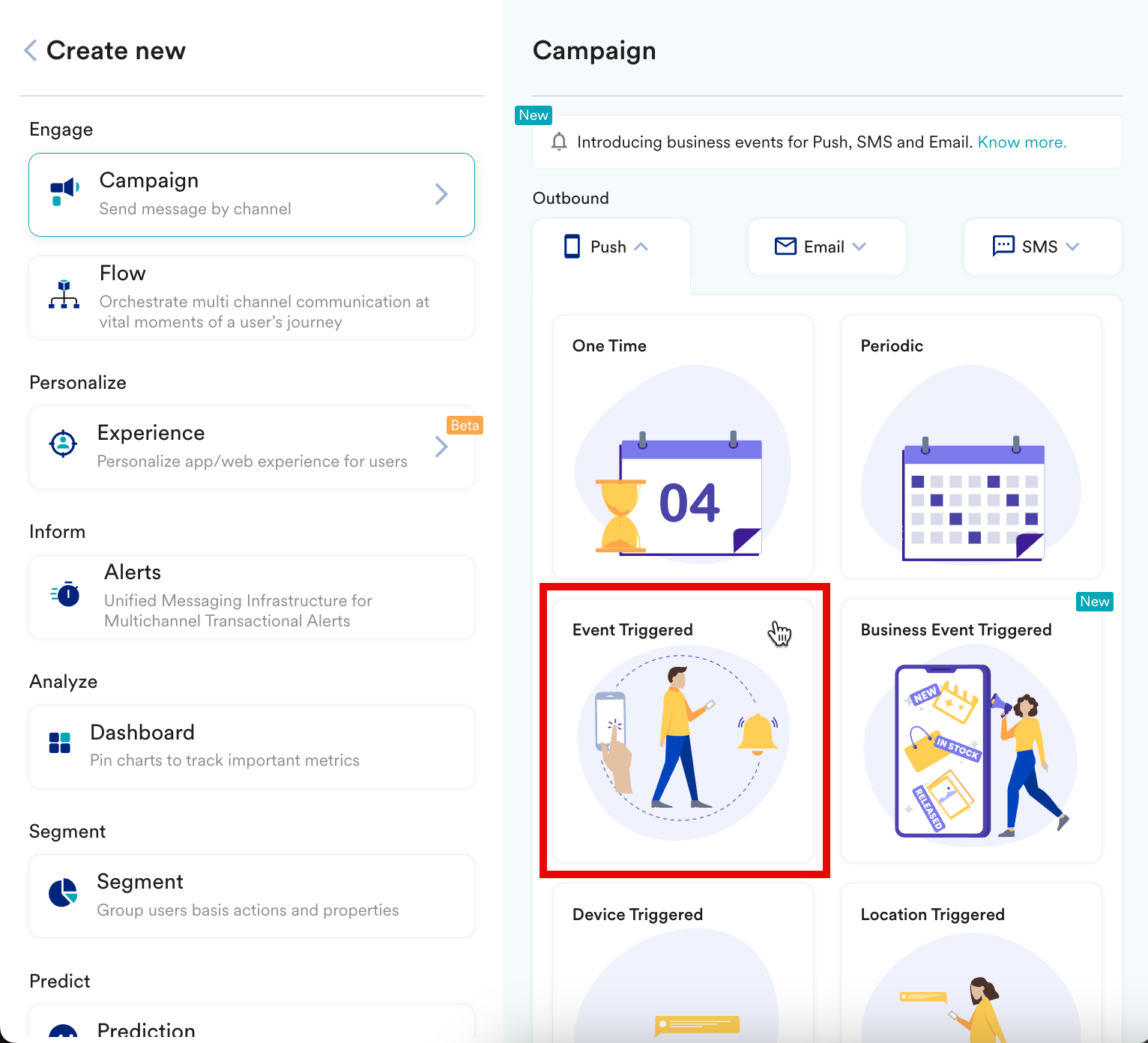This screenshot has height=1043, width=1148.
Task: Click the Experience target icon
Action: pos(63,444)
